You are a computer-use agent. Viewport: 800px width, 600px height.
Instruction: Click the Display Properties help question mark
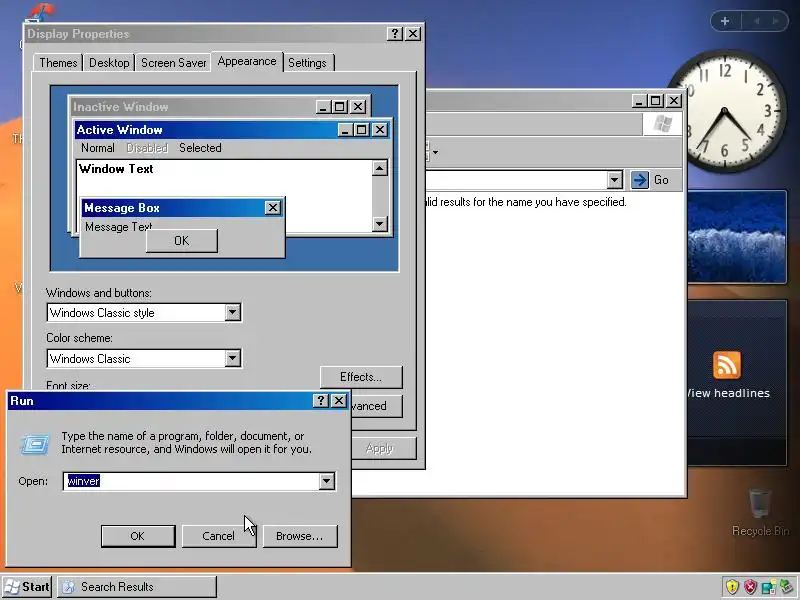(x=394, y=34)
